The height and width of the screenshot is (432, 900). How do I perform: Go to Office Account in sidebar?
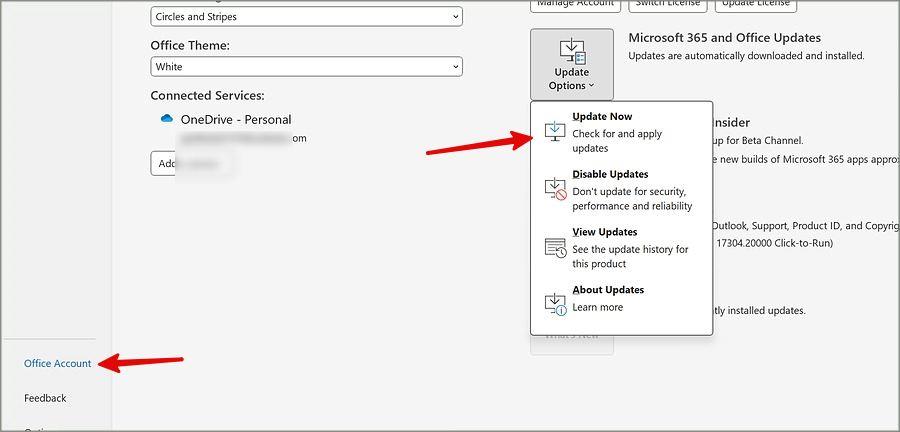(x=57, y=363)
